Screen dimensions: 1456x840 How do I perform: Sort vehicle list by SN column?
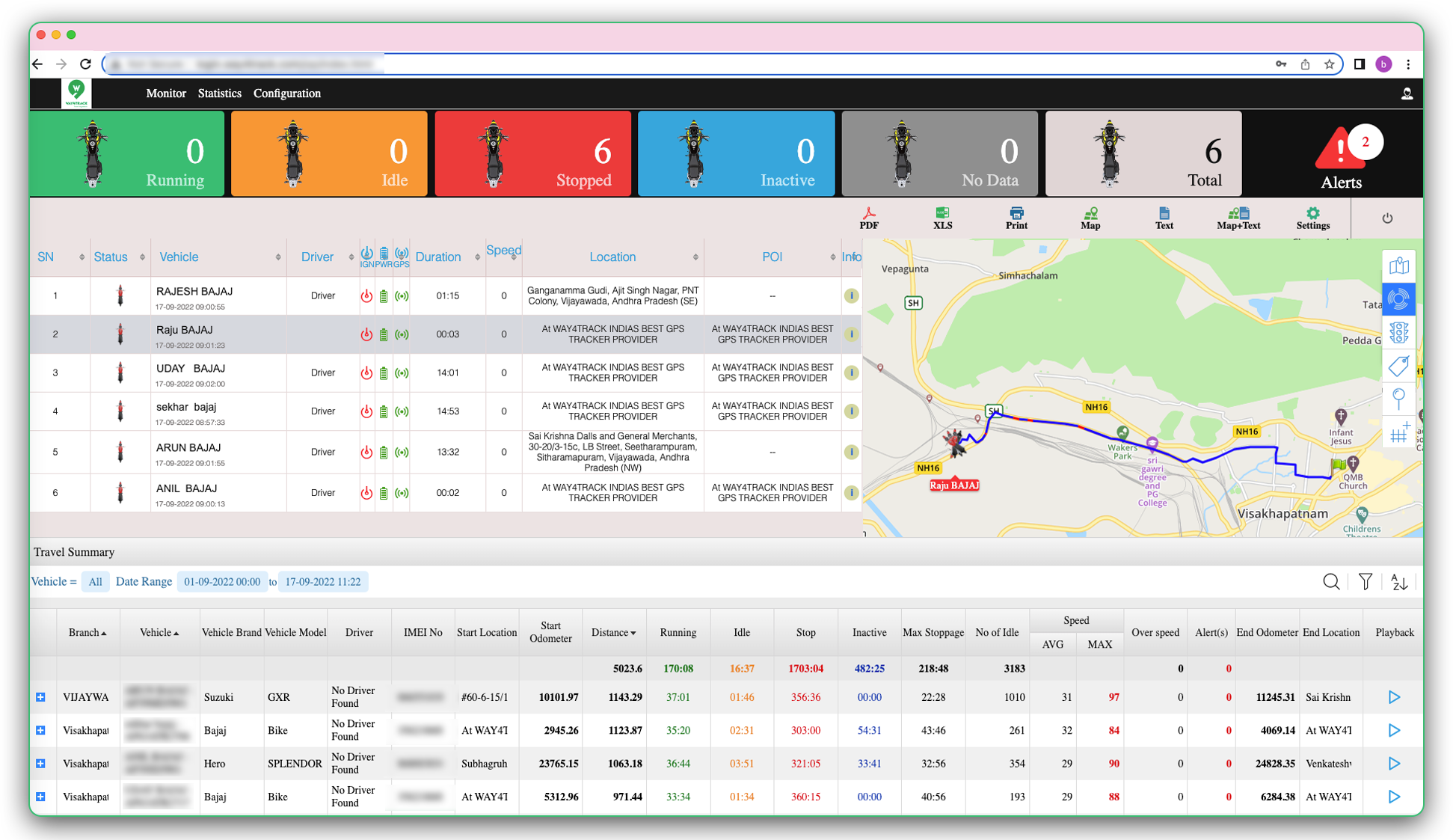point(60,257)
